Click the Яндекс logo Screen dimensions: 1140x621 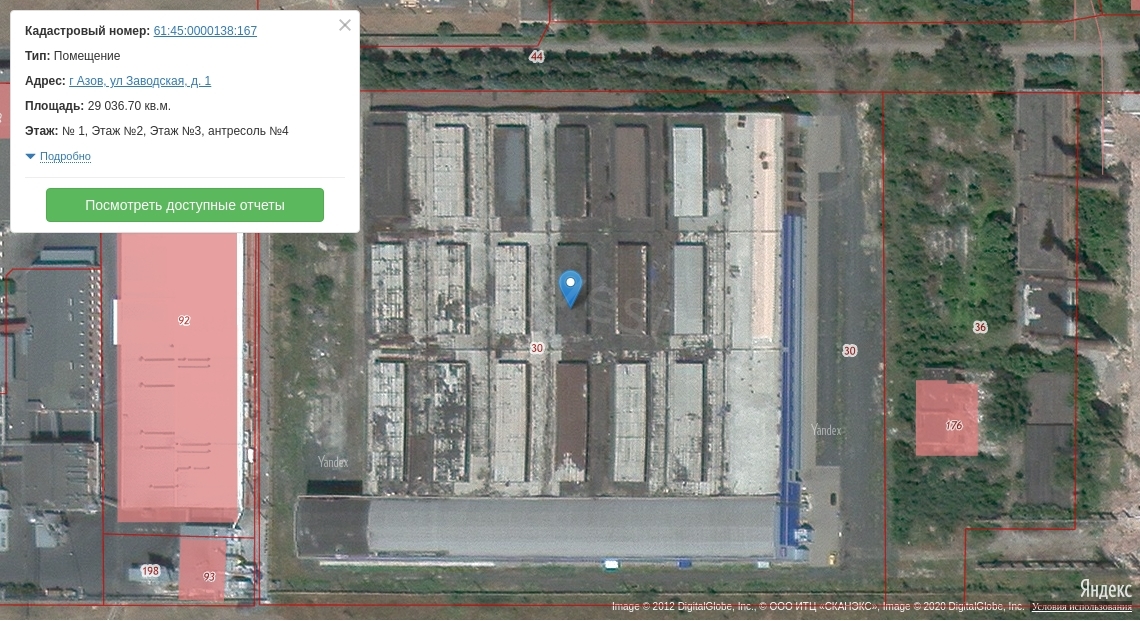pyautogui.click(x=1105, y=588)
